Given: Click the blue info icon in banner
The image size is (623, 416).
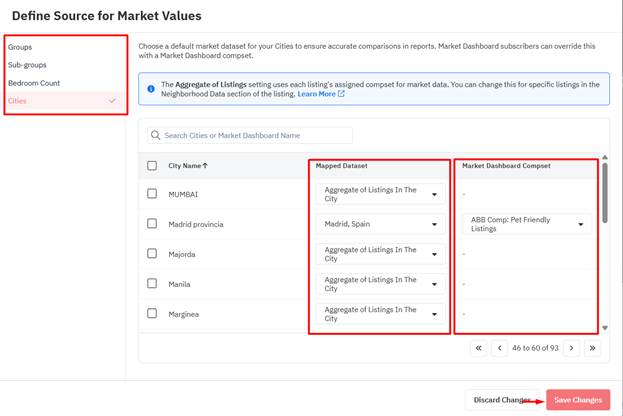Looking at the screenshot, I should coord(151,89).
